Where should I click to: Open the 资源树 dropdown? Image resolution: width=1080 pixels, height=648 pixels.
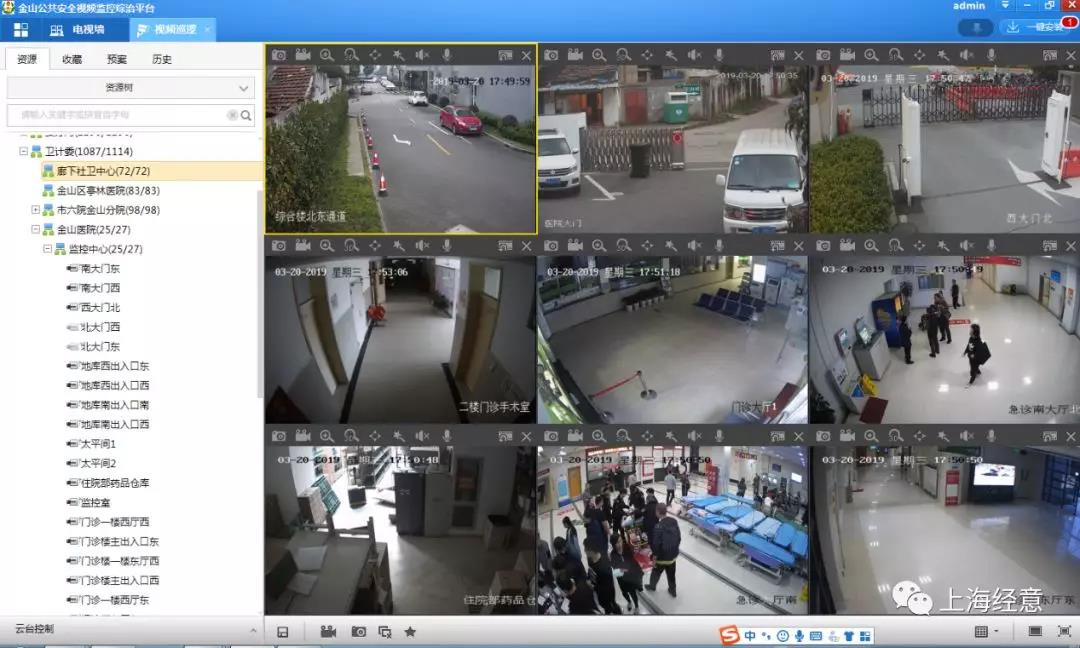coord(130,87)
